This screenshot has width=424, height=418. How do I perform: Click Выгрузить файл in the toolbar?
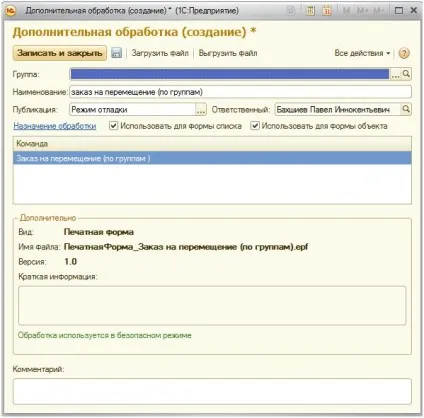point(228,53)
